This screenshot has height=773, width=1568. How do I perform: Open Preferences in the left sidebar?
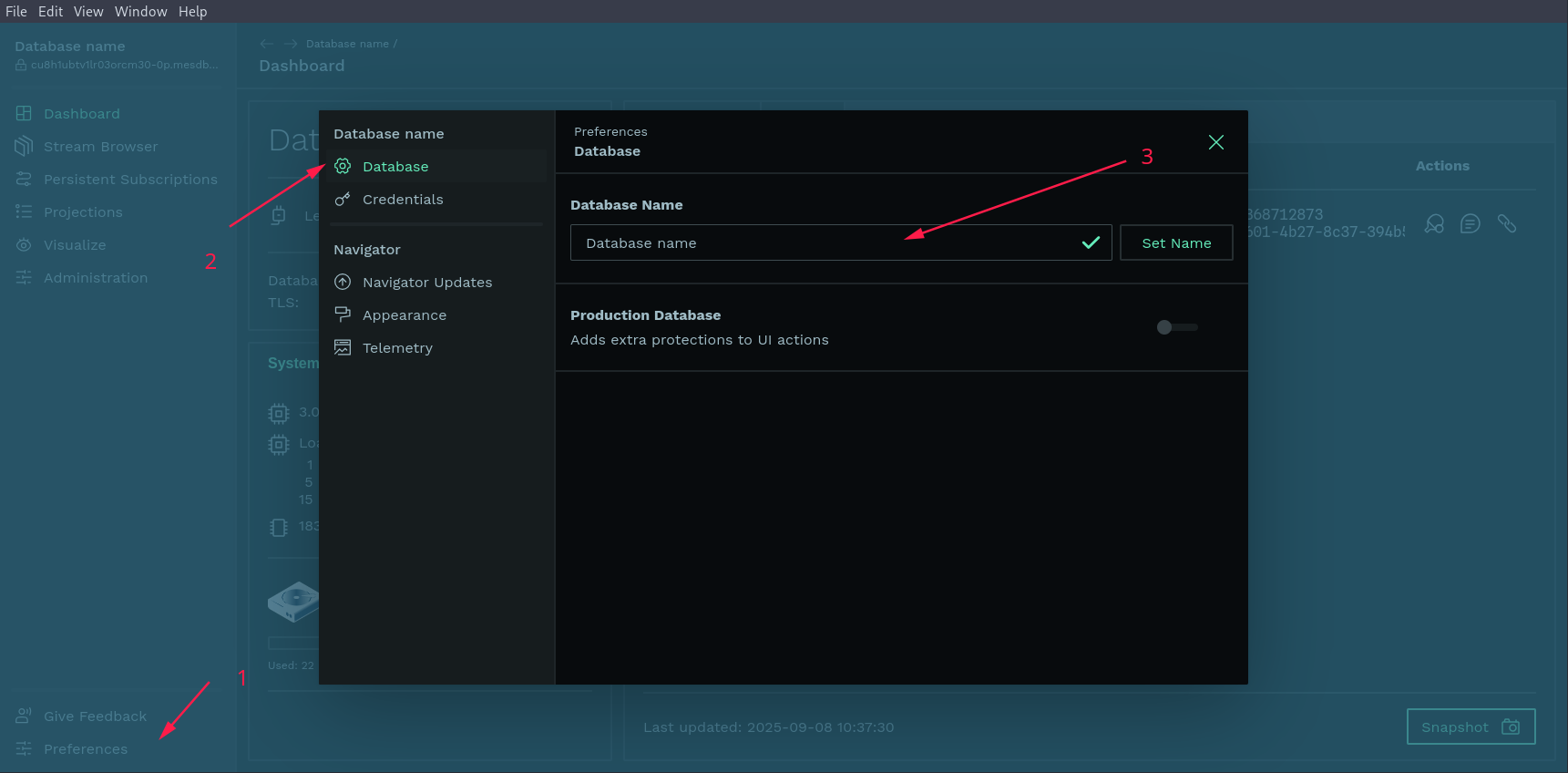[85, 749]
